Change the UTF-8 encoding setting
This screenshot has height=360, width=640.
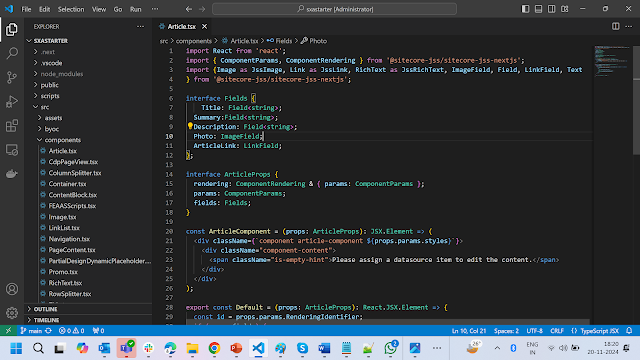coord(534,331)
